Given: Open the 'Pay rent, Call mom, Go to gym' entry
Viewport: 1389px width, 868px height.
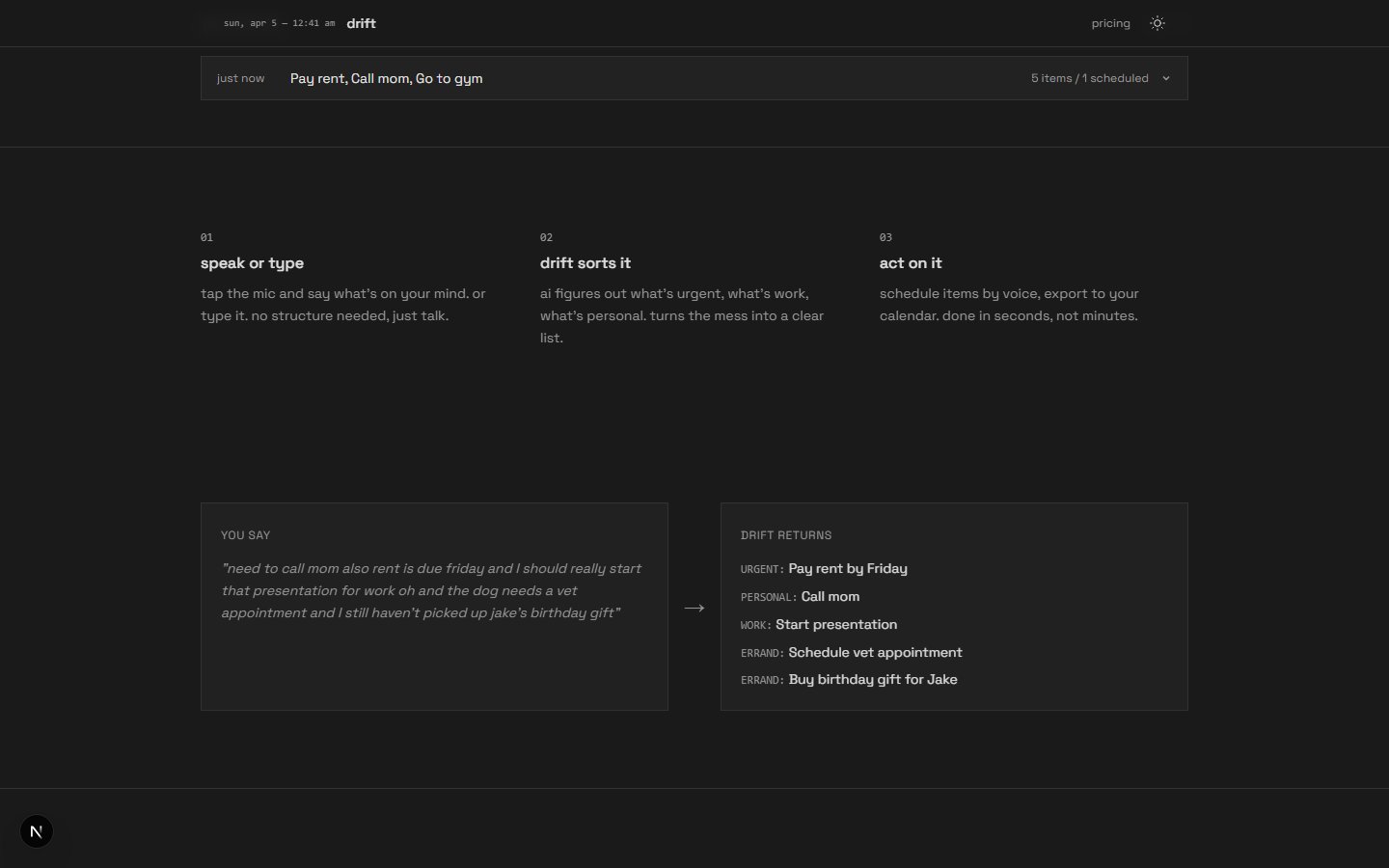Looking at the screenshot, I should click(386, 78).
